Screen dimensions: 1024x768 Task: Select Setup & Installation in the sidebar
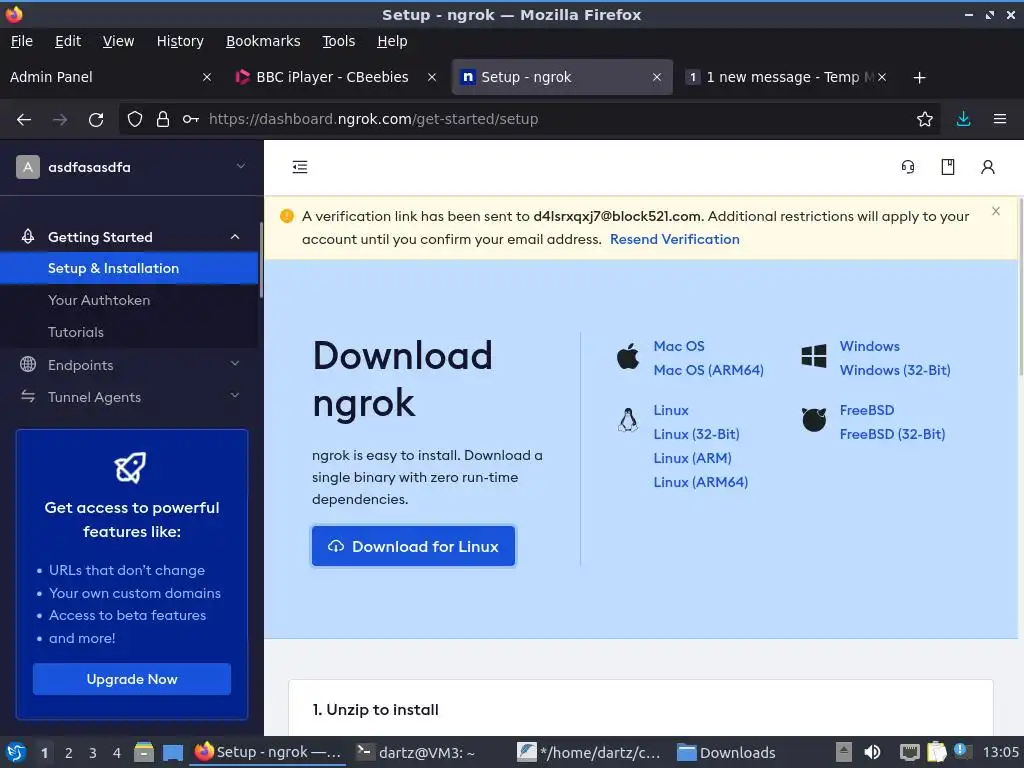[129, 268]
